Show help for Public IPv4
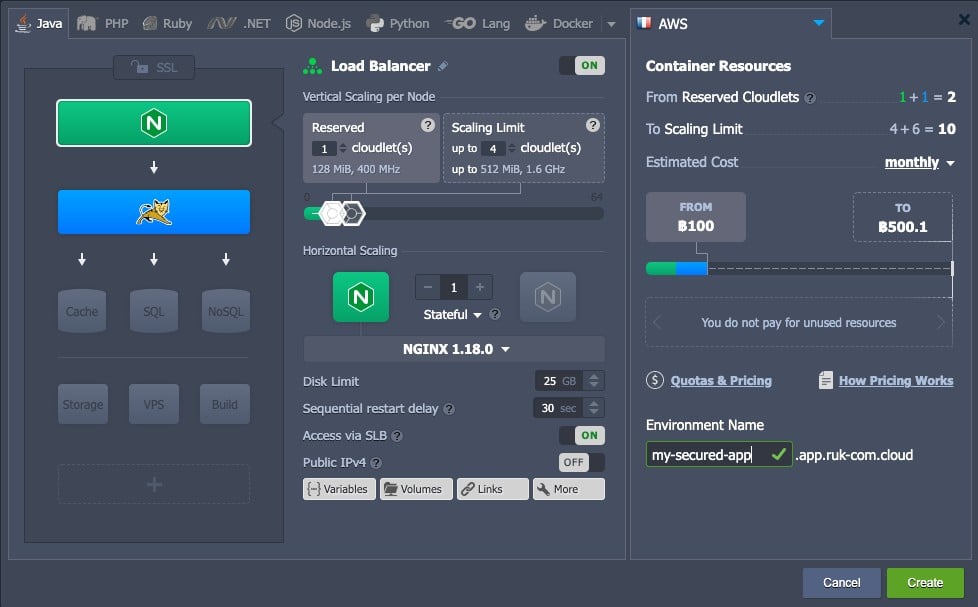 coord(376,463)
